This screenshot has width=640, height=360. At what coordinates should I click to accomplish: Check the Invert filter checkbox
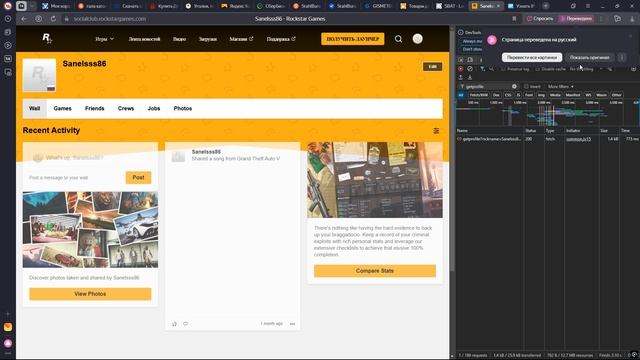tap(526, 87)
